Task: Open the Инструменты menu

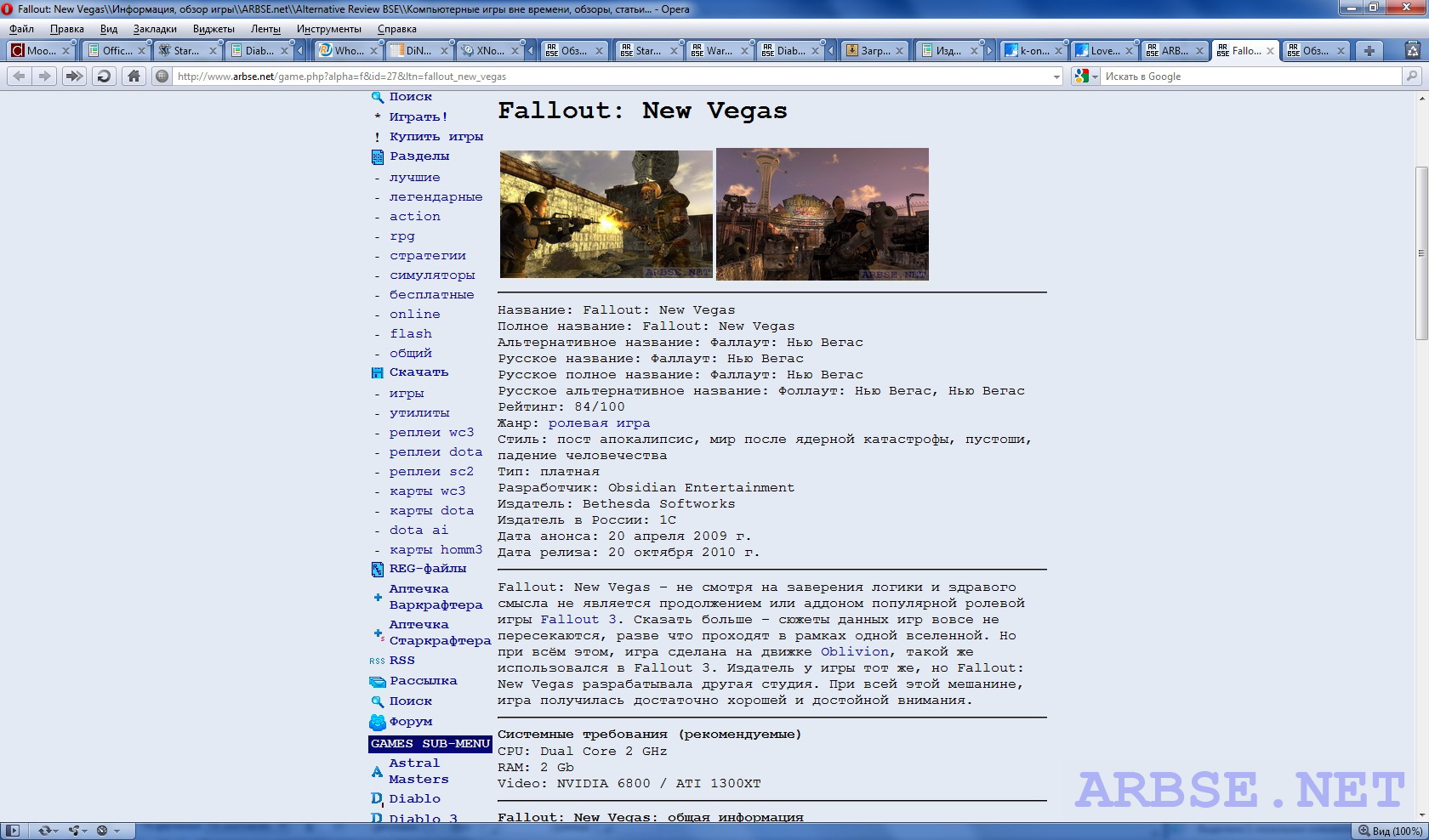Action: click(x=329, y=29)
